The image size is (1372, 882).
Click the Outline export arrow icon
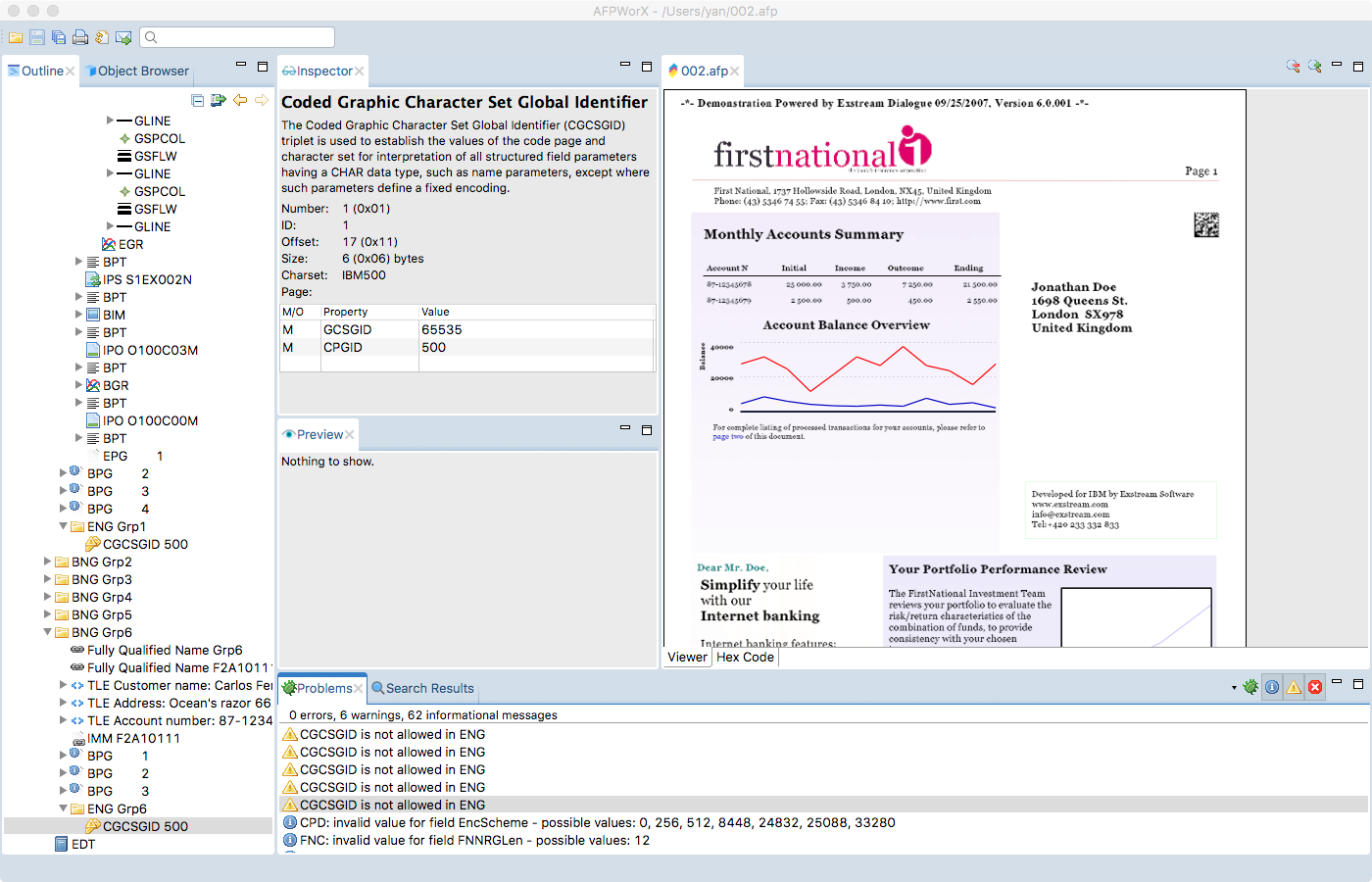(218, 100)
